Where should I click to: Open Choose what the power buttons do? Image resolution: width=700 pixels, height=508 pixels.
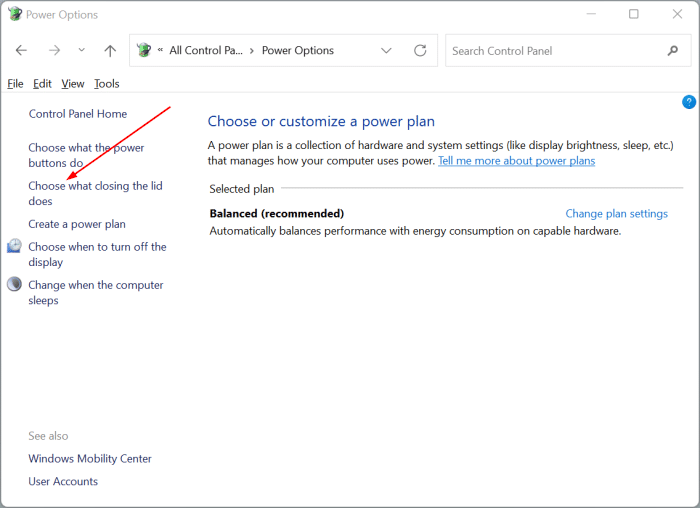click(86, 155)
